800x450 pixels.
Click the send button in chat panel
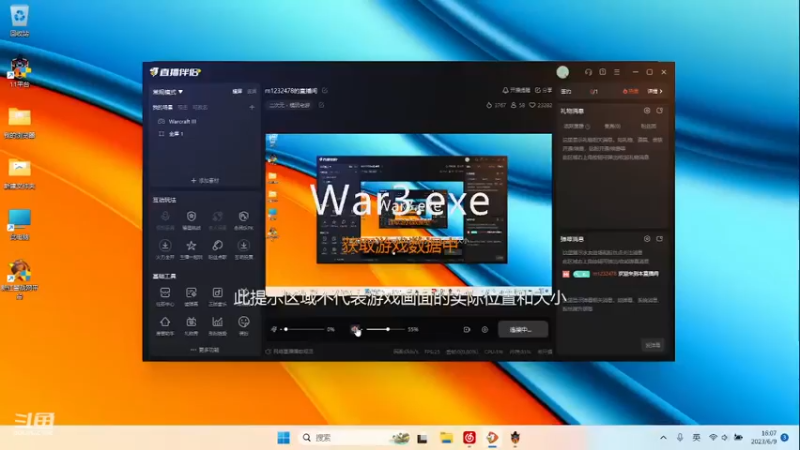coord(653,345)
